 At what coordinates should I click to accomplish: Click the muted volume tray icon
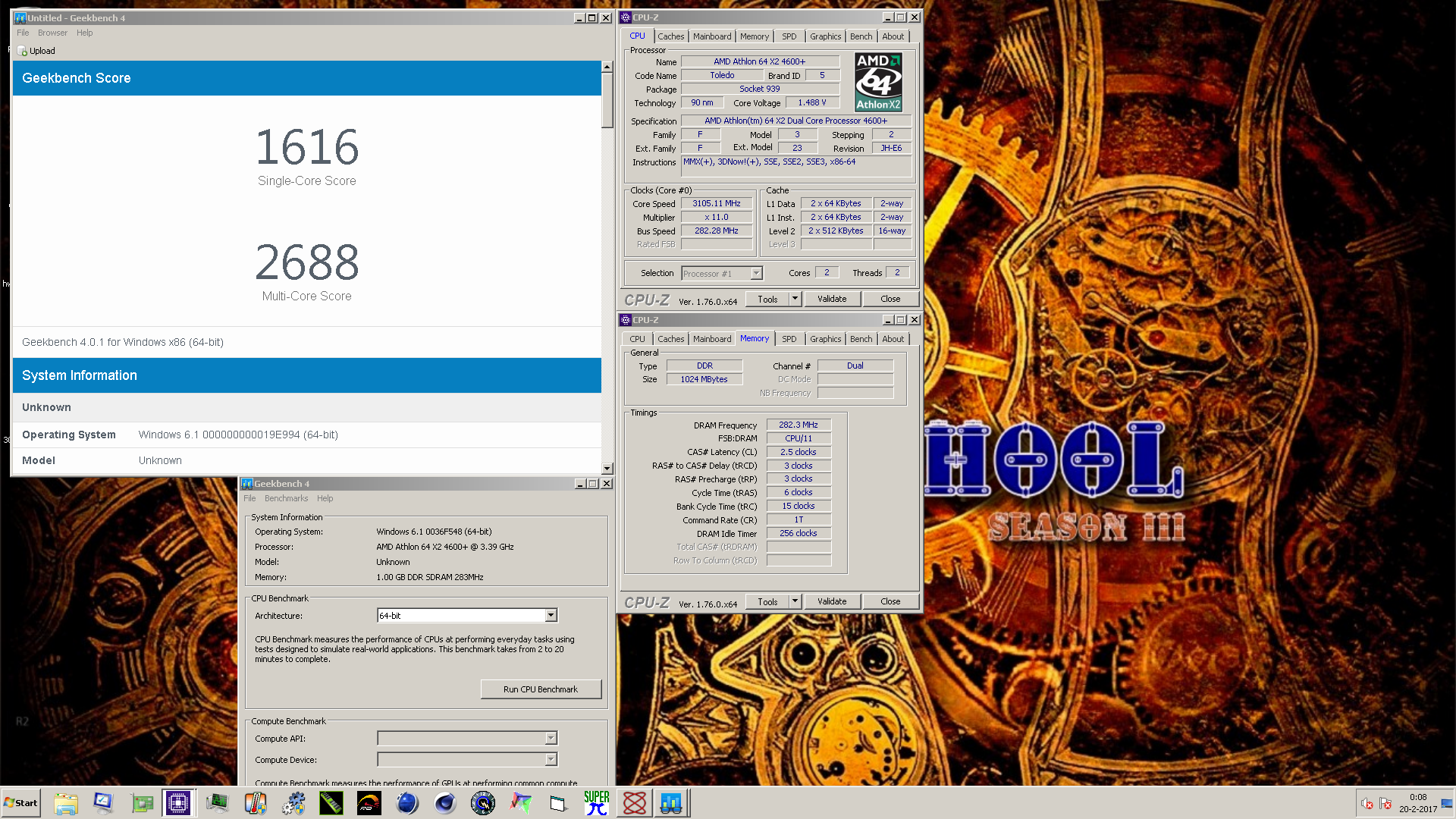[1367, 804]
